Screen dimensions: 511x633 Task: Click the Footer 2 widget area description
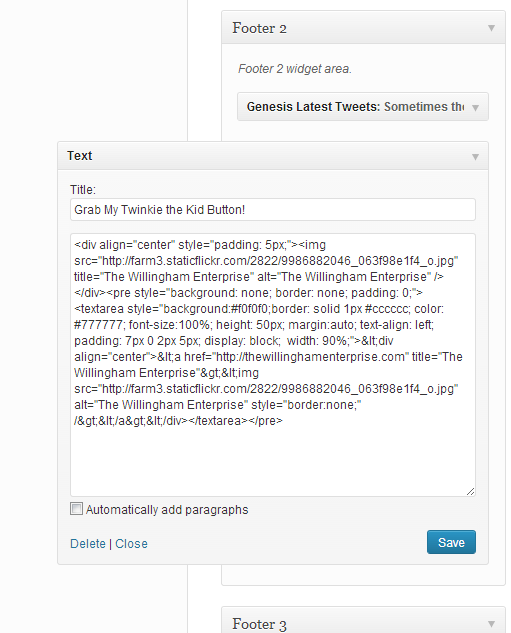coord(295,69)
